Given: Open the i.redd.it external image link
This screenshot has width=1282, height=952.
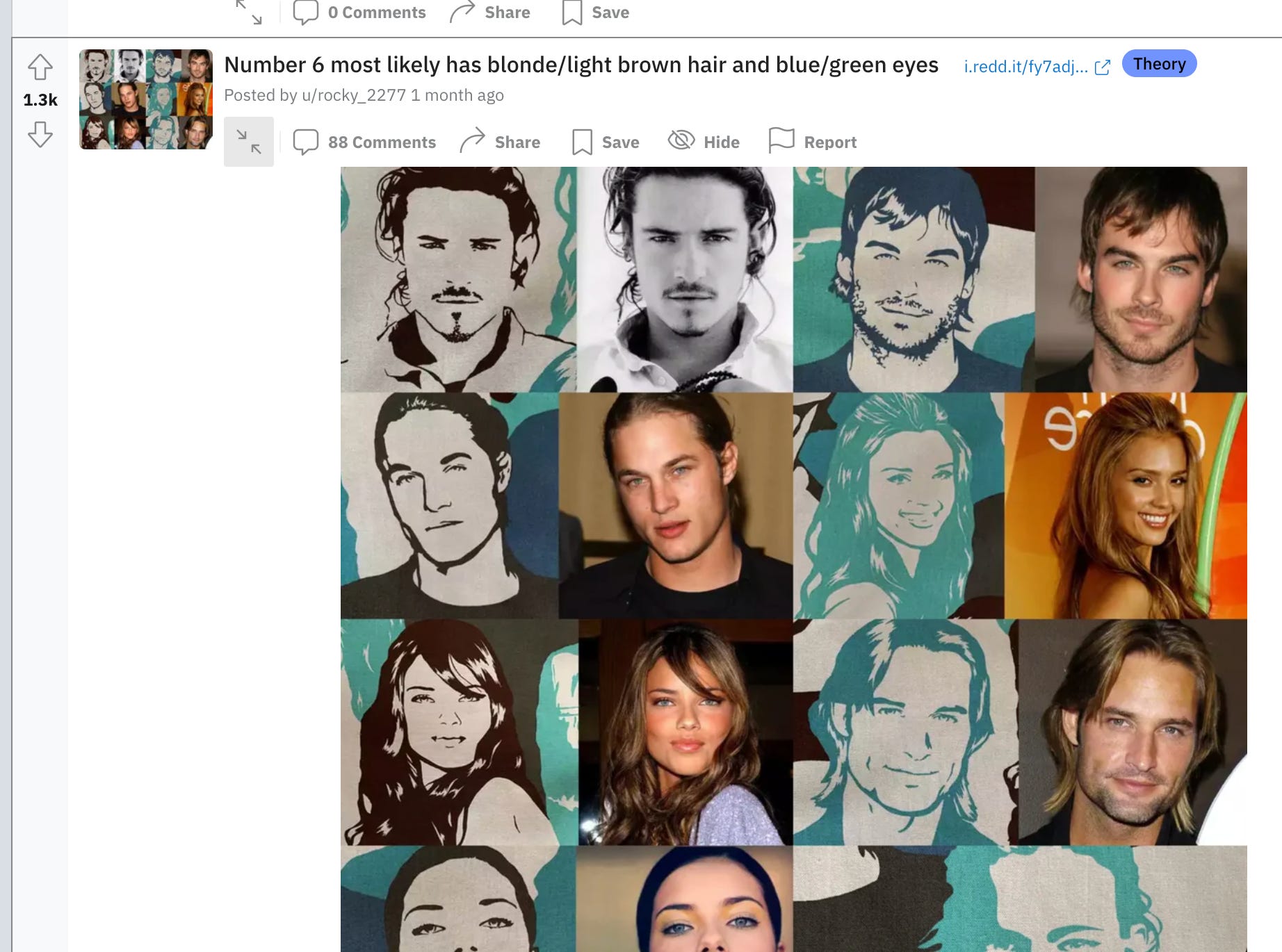Looking at the screenshot, I should tap(1037, 67).
